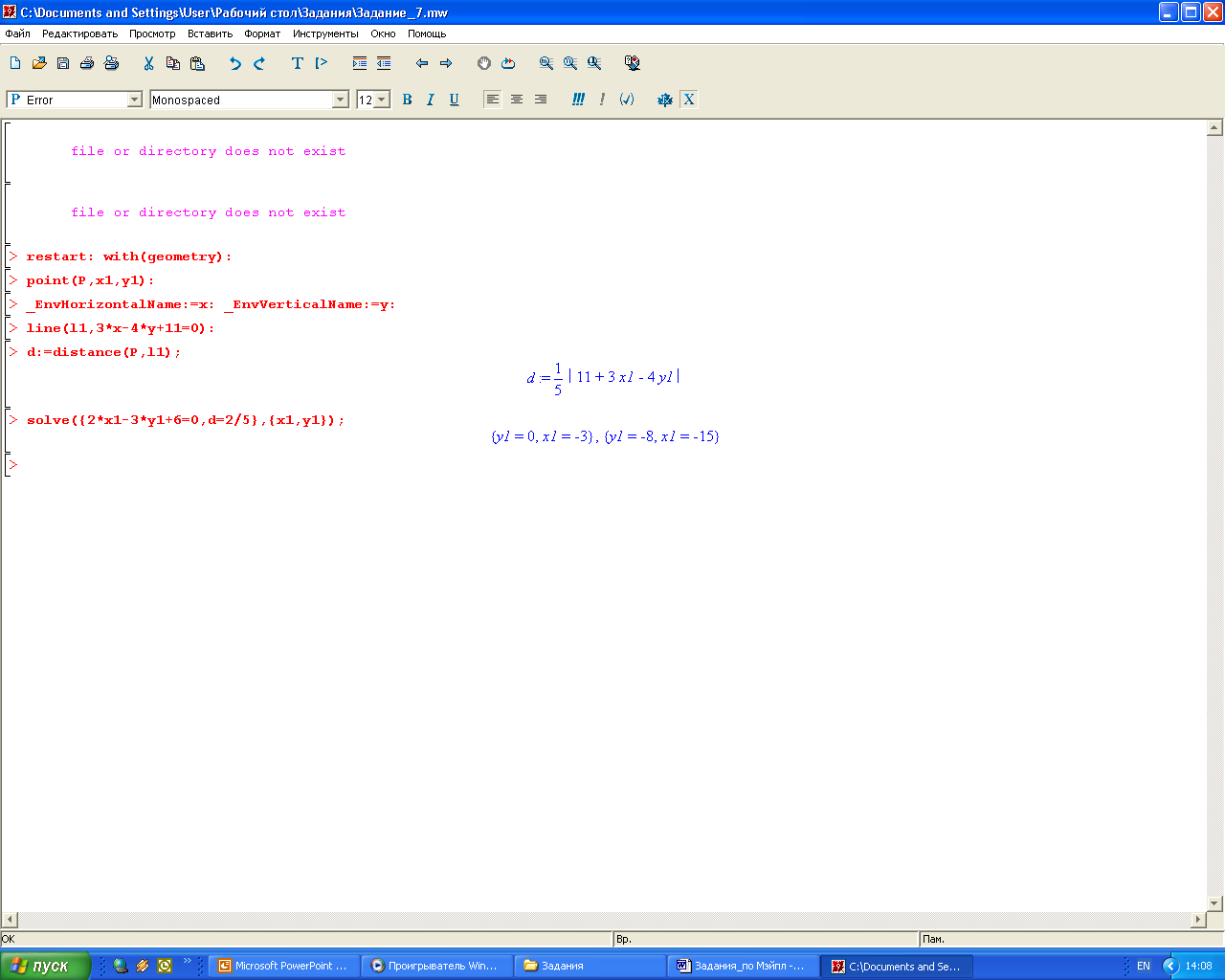
Task: Click the line 'restart: with(geometry):'
Action: (x=129, y=256)
